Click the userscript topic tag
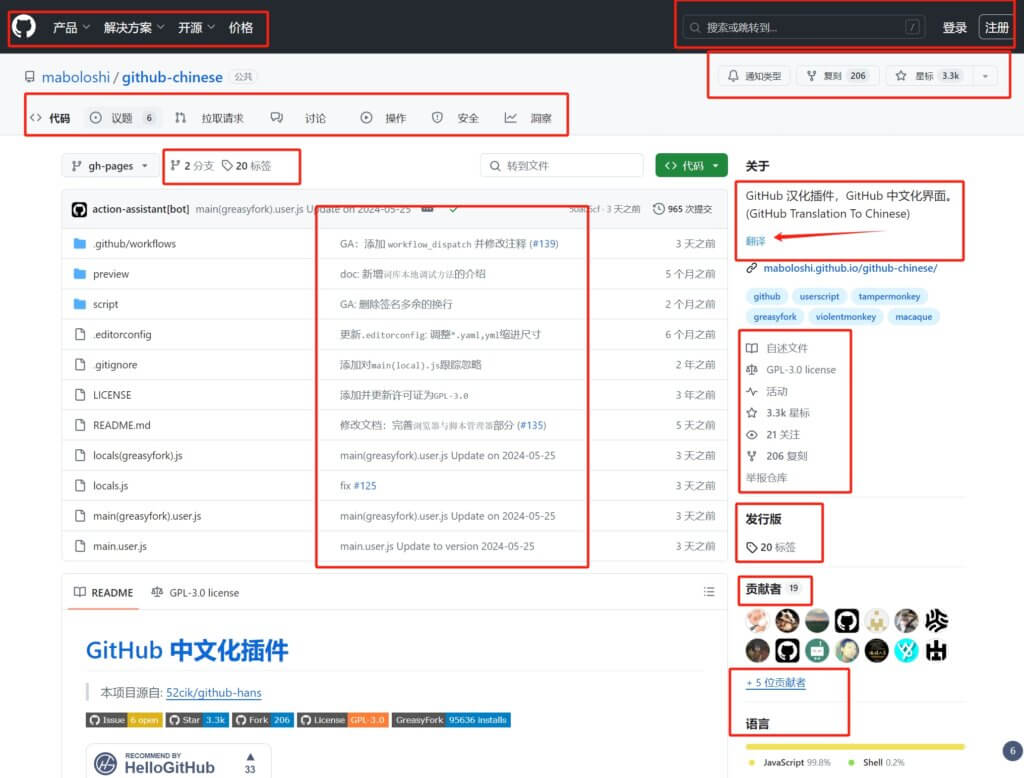The height and width of the screenshot is (778, 1024). coord(819,297)
